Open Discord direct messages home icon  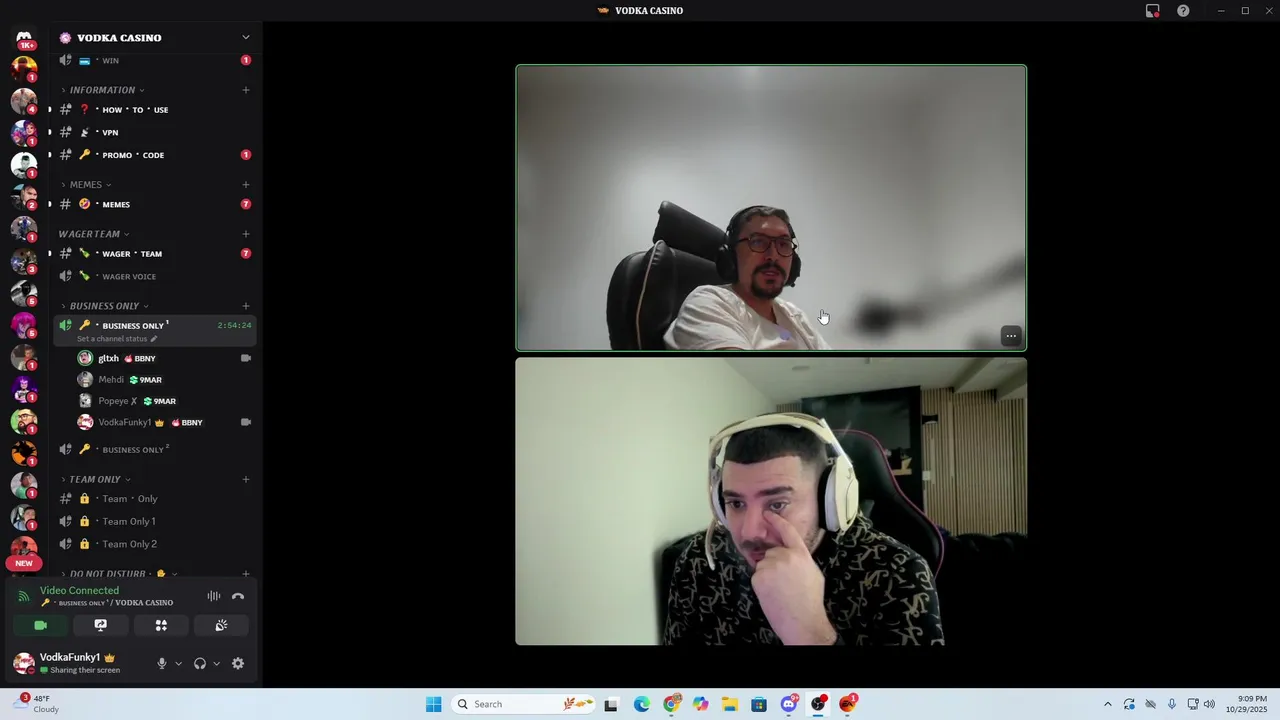pos(24,38)
